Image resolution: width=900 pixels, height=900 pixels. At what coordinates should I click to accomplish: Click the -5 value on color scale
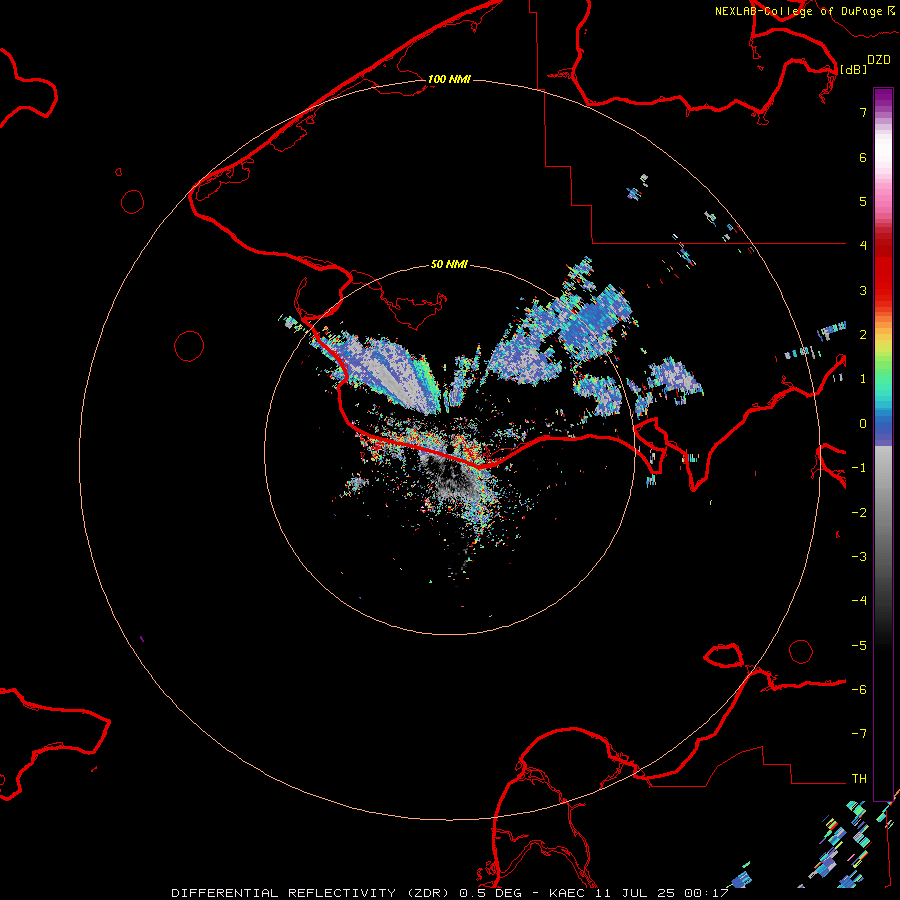pyautogui.click(x=859, y=646)
